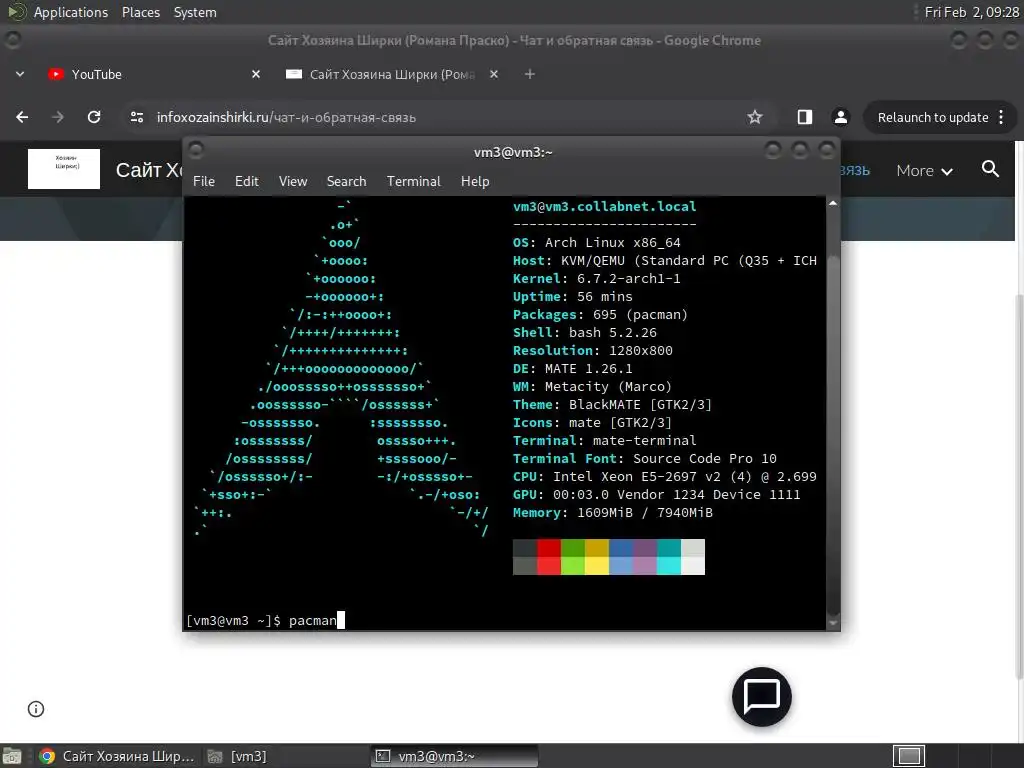This screenshot has width=1024, height=768.
Task: Click the cyan color block in neofetch
Action: 669,556
